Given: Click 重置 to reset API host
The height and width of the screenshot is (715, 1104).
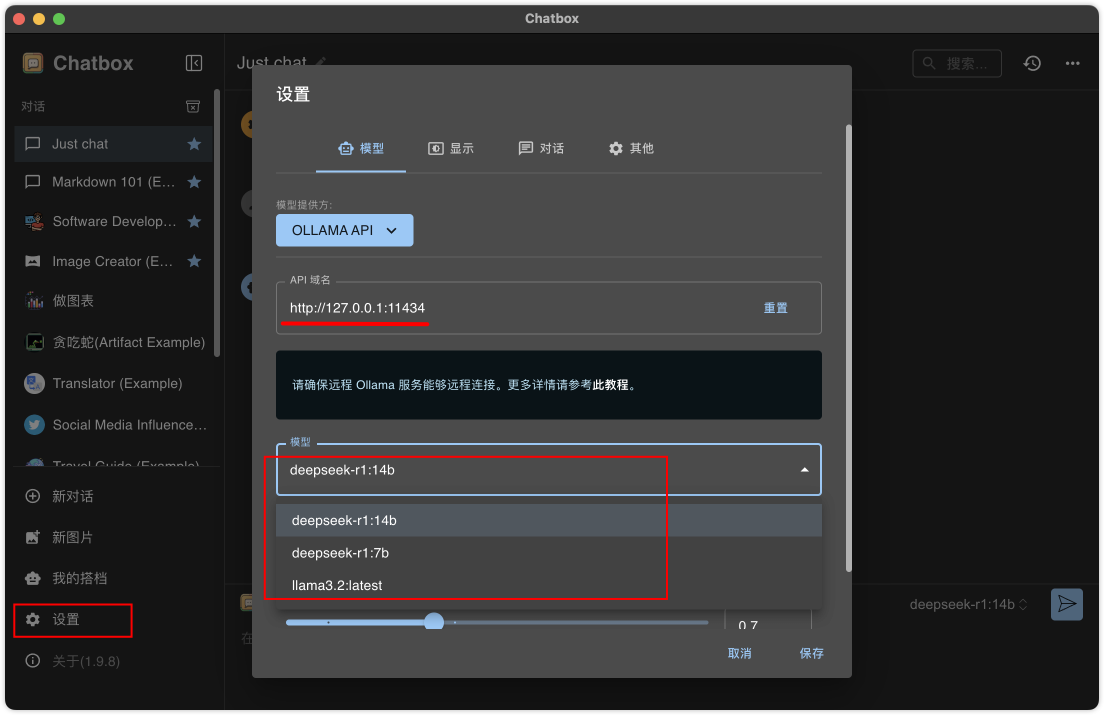Looking at the screenshot, I should click(x=775, y=308).
